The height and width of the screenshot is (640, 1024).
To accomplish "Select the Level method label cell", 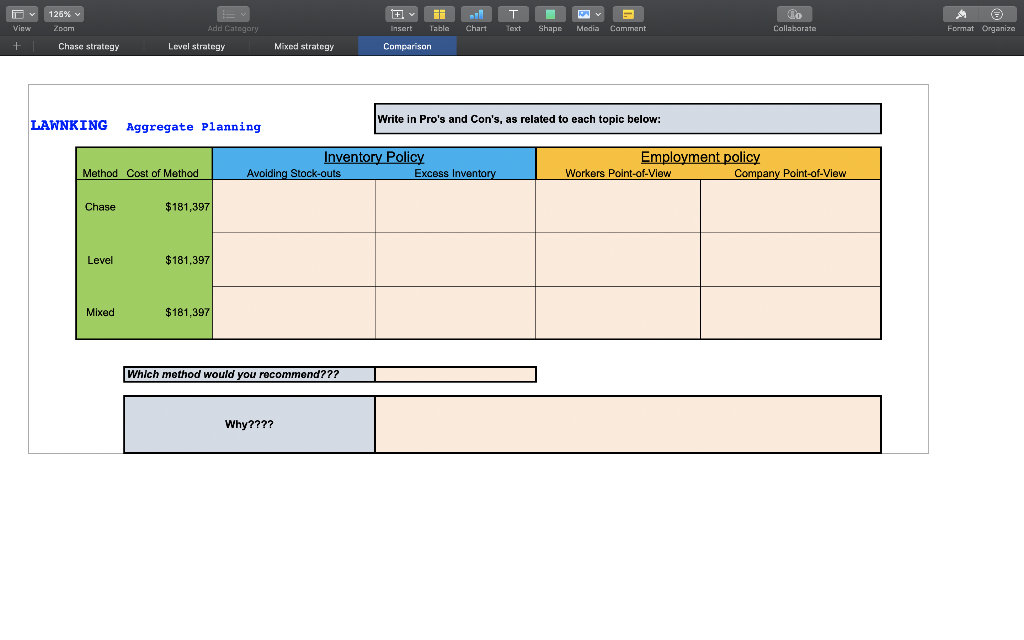I will pos(100,260).
